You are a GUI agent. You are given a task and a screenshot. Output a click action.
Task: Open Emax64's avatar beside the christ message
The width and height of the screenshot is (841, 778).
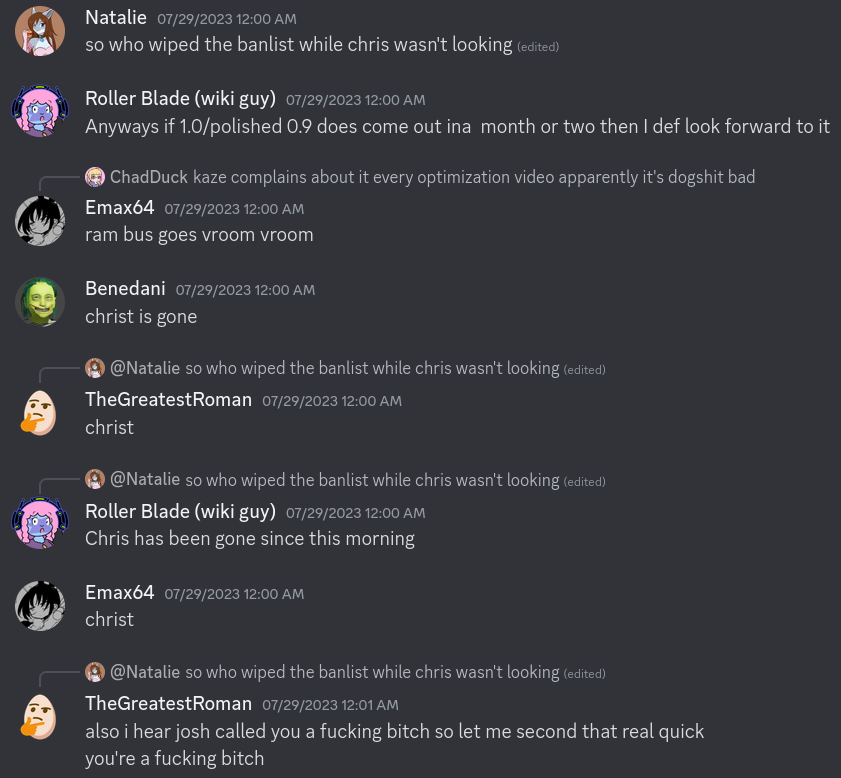(x=40, y=606)
